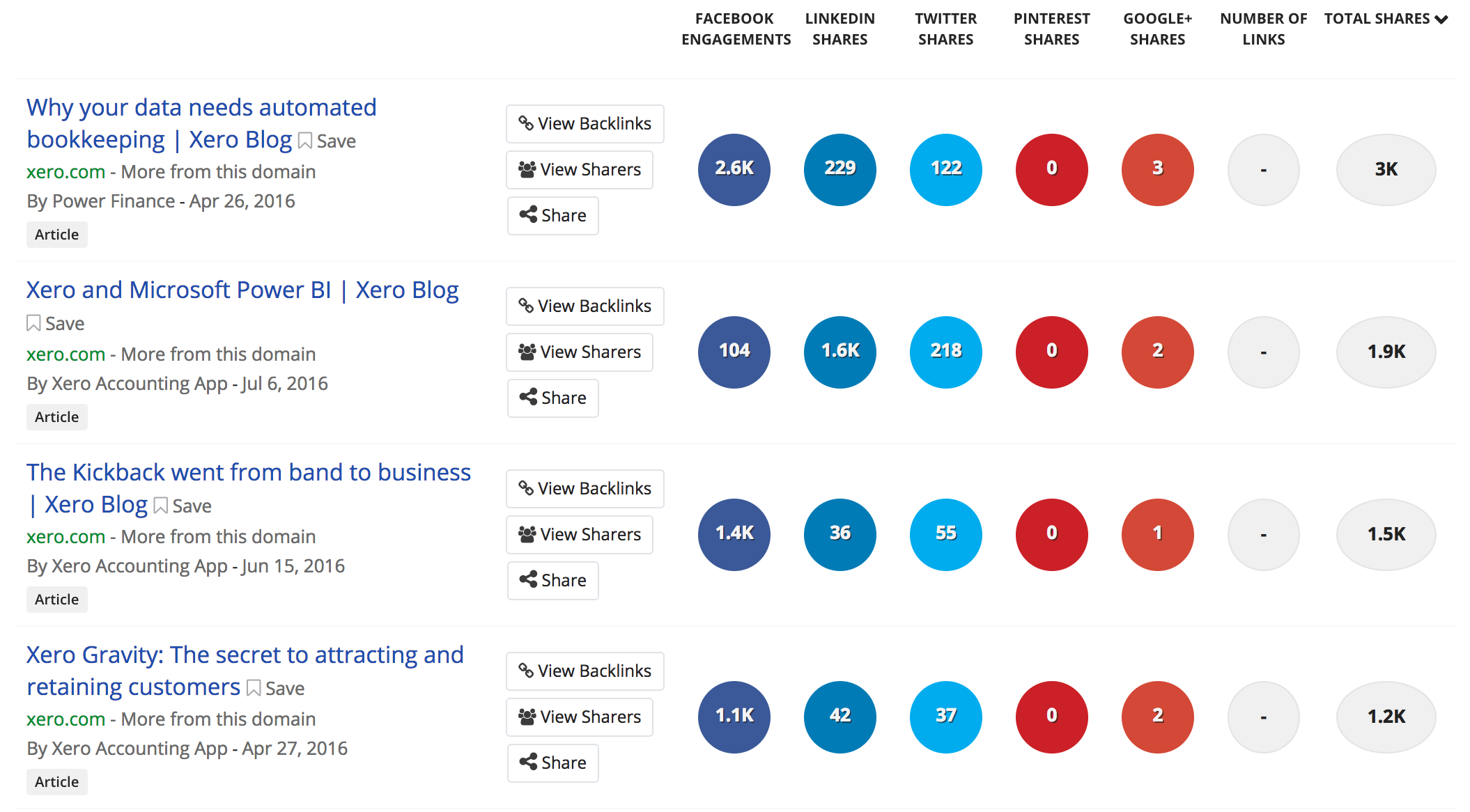Viewport: 1470px width, 812px height.
Task: View Sharers of the Power BI article
Action: [x=580, y=352]
